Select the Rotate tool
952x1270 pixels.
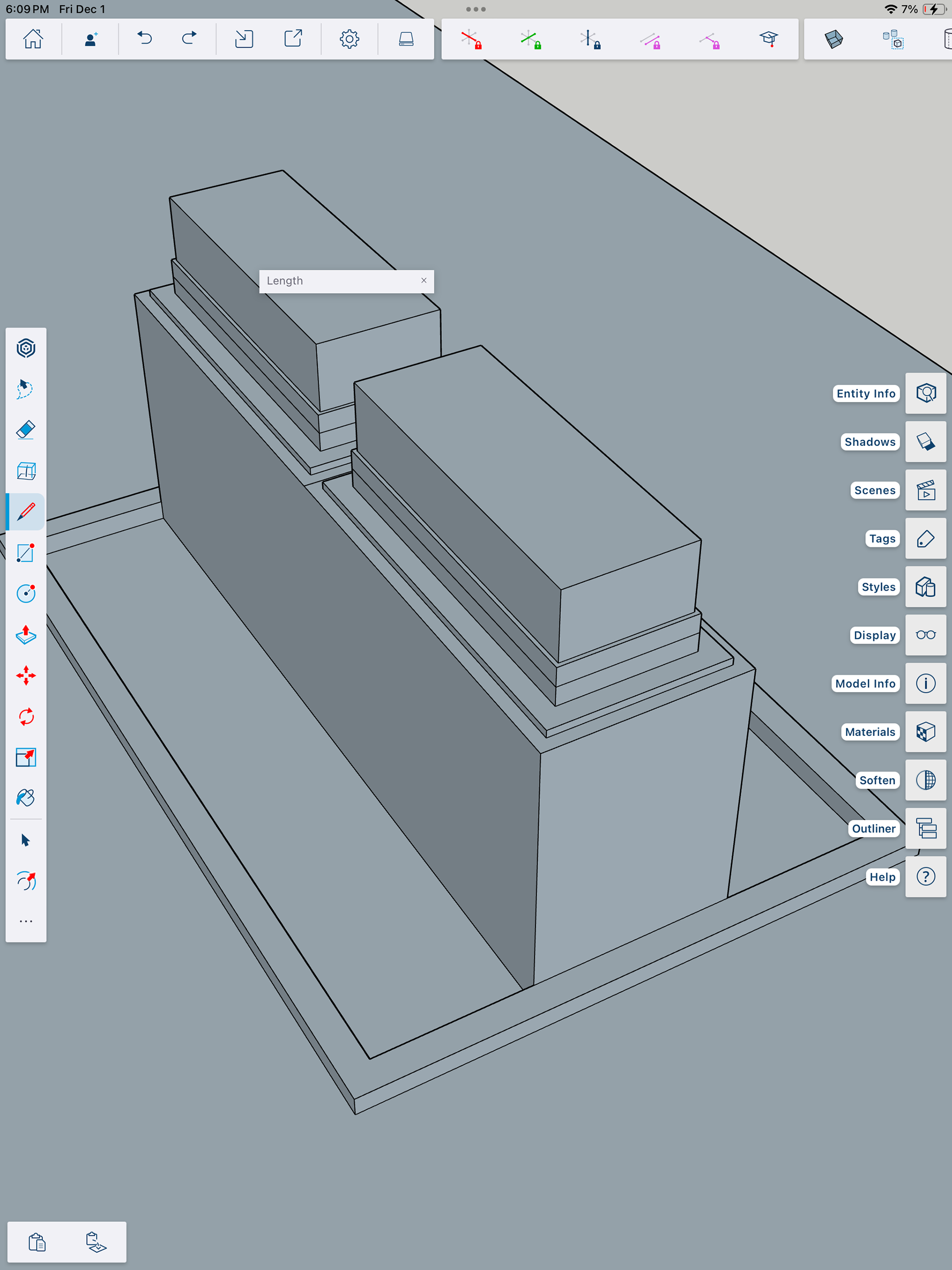pyautogui.click(x=26, y=717)
